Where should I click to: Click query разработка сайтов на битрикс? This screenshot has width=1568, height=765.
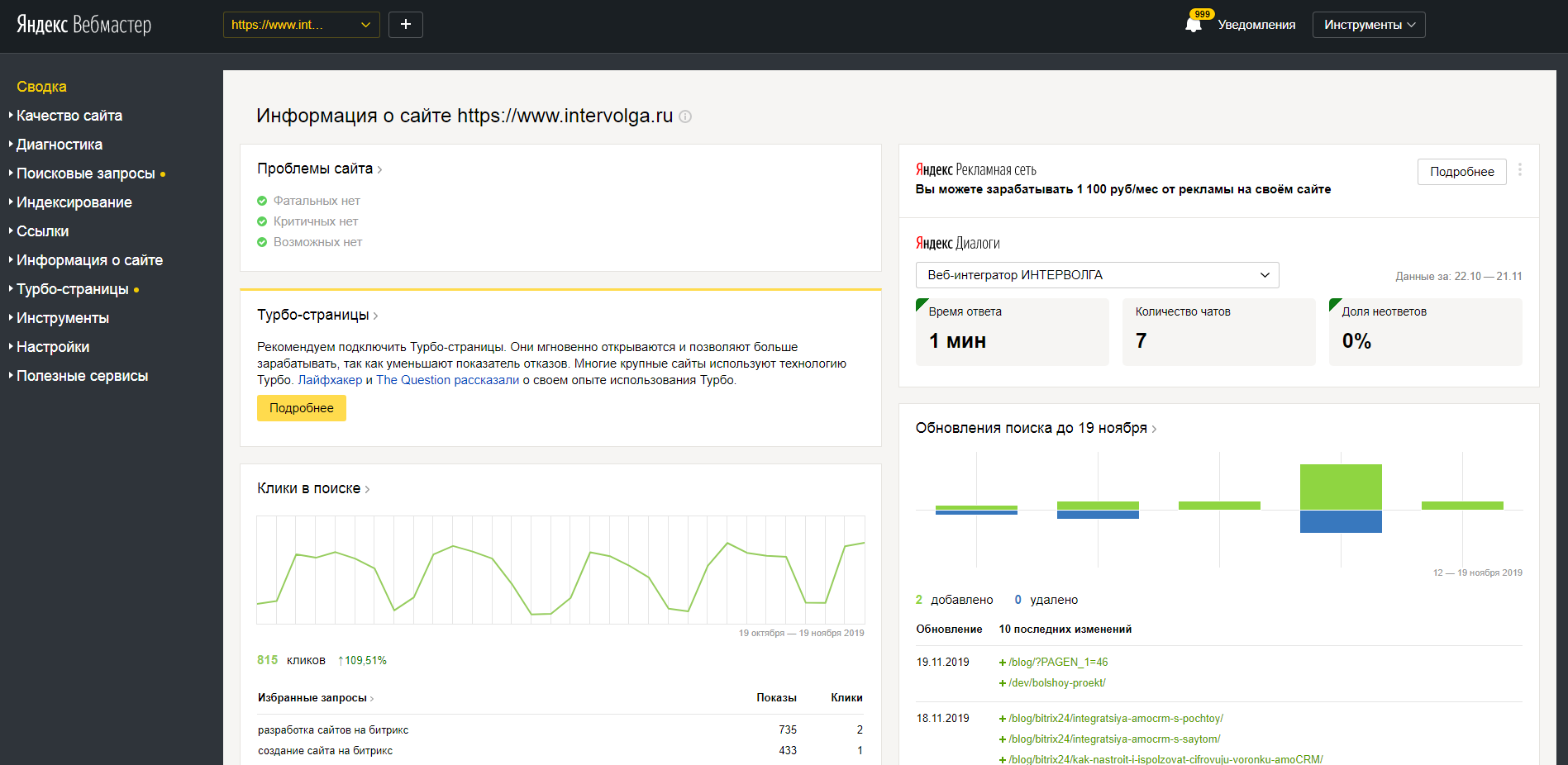tap(333, 730)
